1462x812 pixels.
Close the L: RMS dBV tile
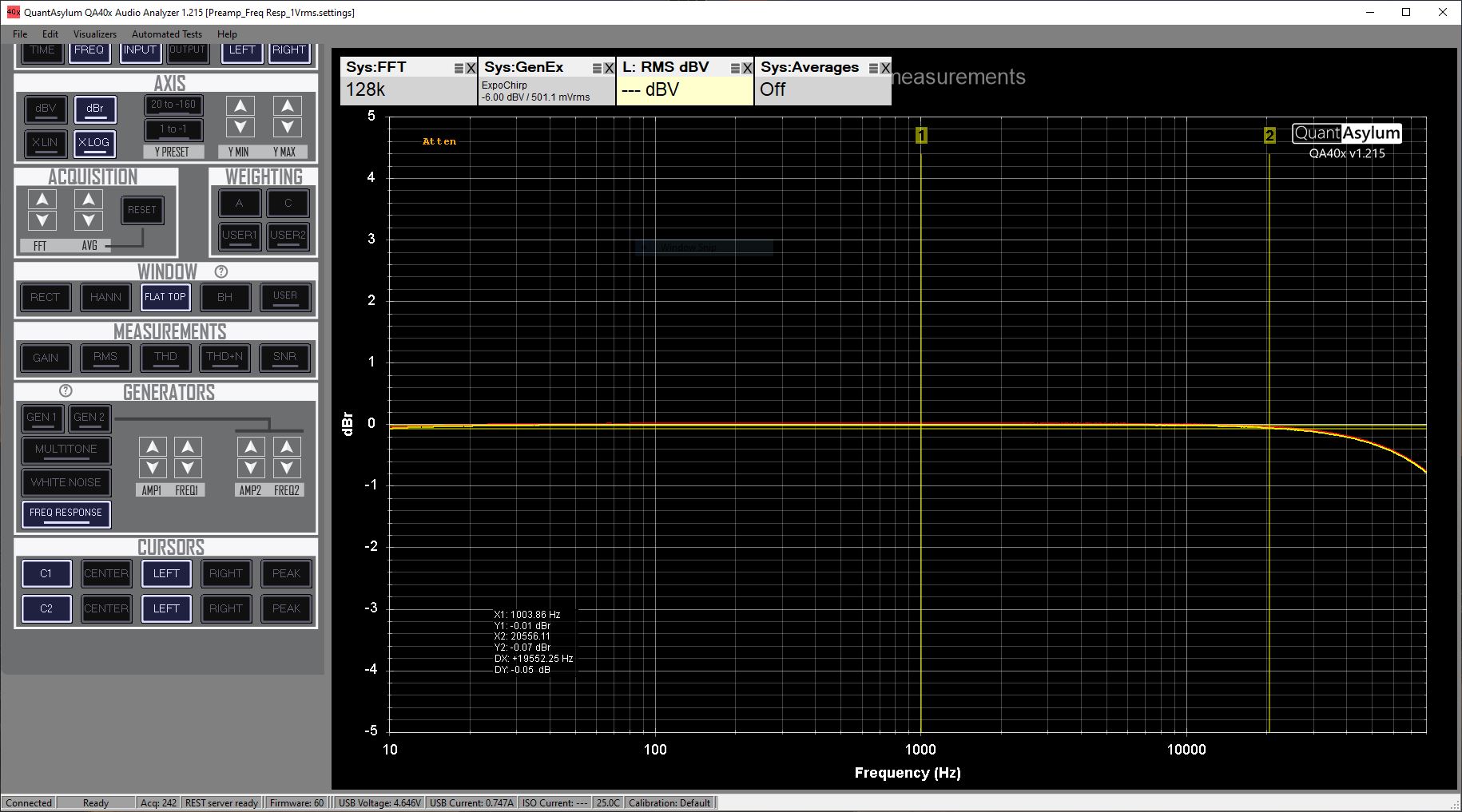pyautogui.click(x=747, y=69)
